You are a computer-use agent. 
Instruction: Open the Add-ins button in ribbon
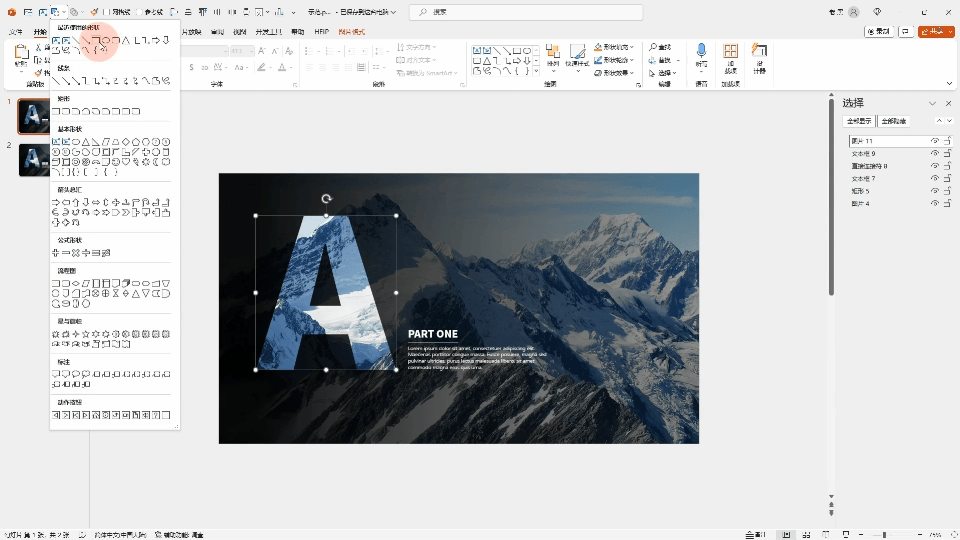[x=730, y=58]
